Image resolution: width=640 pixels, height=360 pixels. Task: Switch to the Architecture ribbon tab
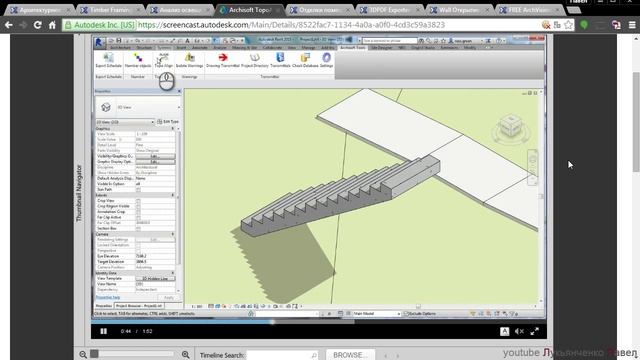pos(120,48)
